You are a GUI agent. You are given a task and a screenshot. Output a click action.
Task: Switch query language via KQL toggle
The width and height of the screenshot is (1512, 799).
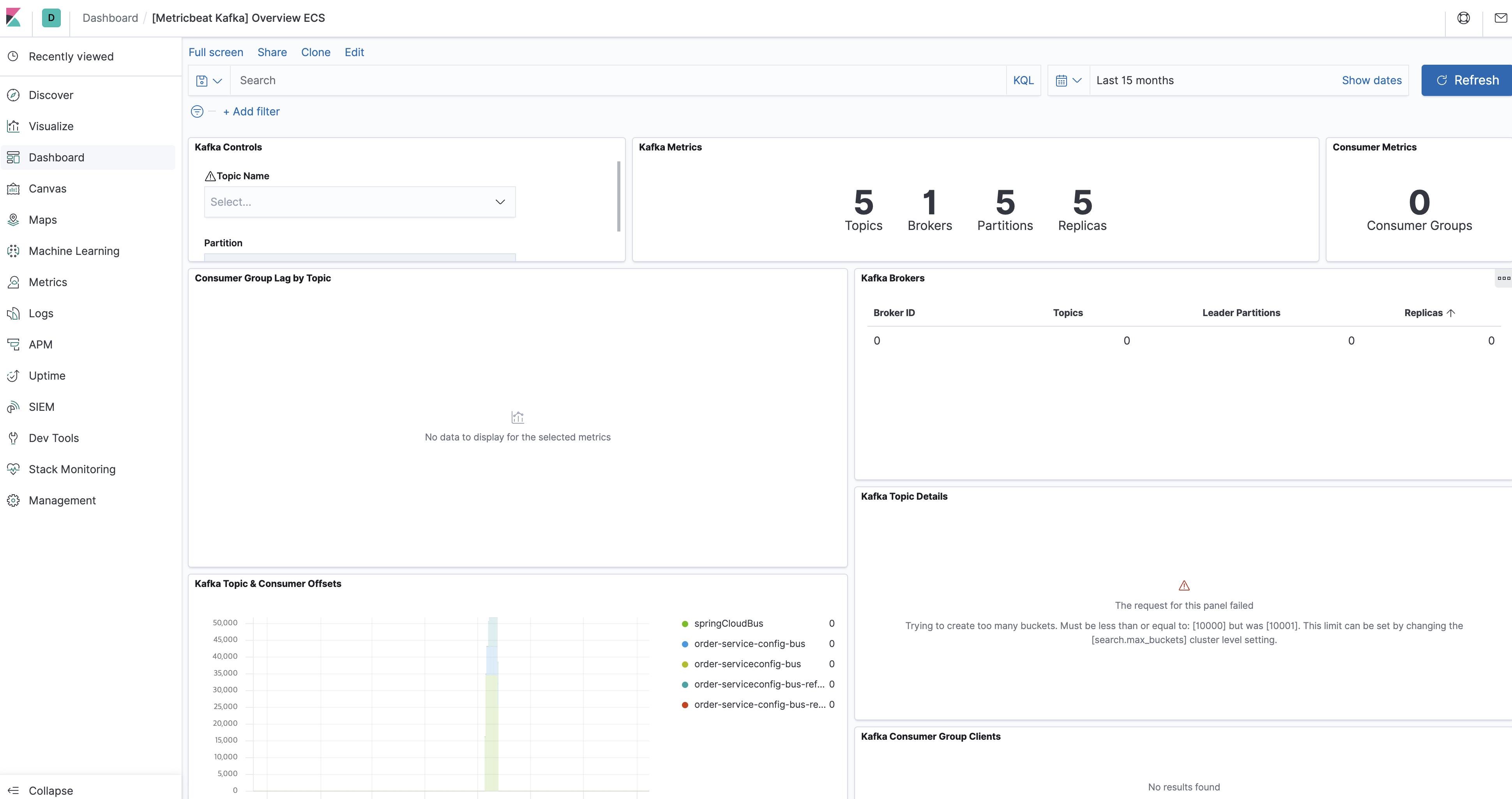pos(1023,80)
